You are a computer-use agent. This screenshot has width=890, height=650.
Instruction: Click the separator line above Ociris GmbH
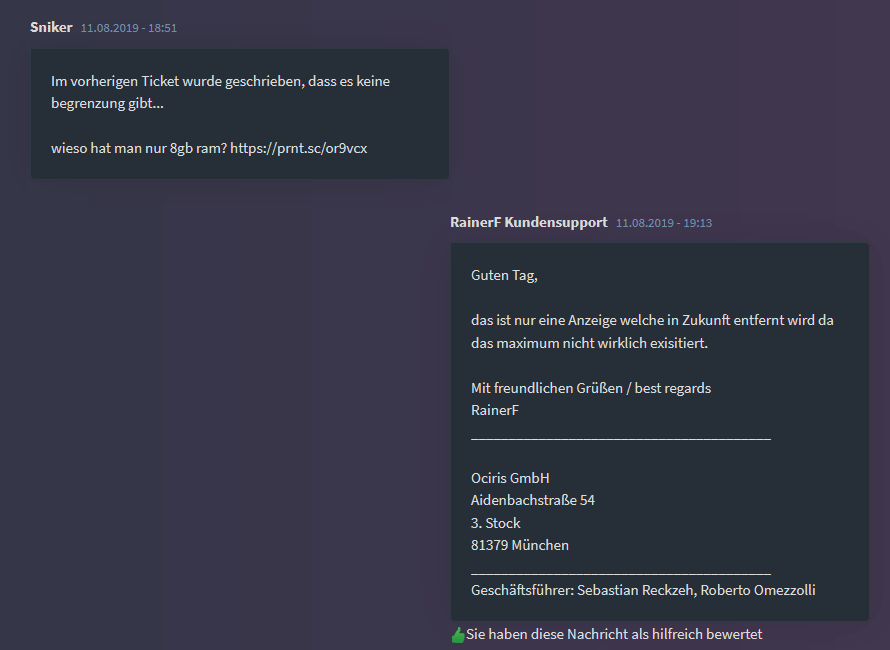pyautogui.click(x=620, y=435)
